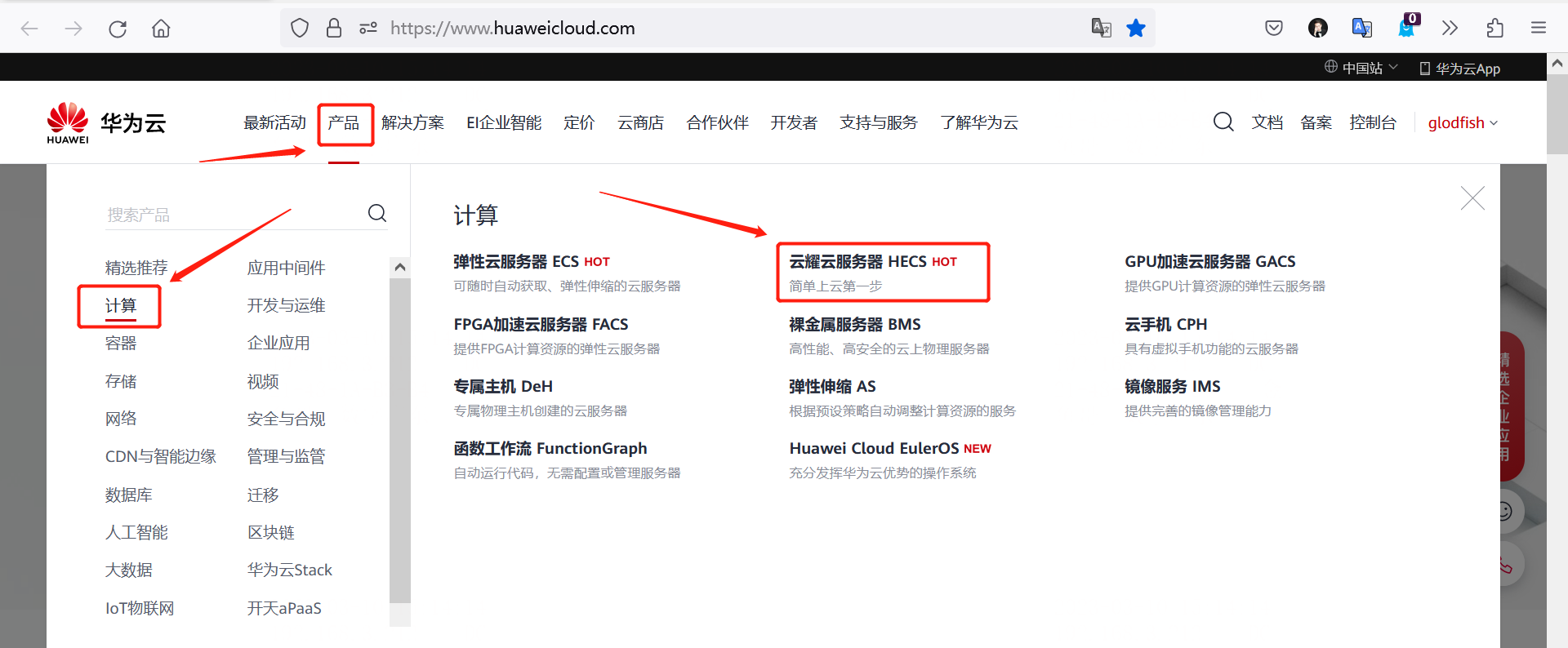This screenshot has width=1568, height=648.
Task: Select 网络 product category
Action: (x=121, y=419)
